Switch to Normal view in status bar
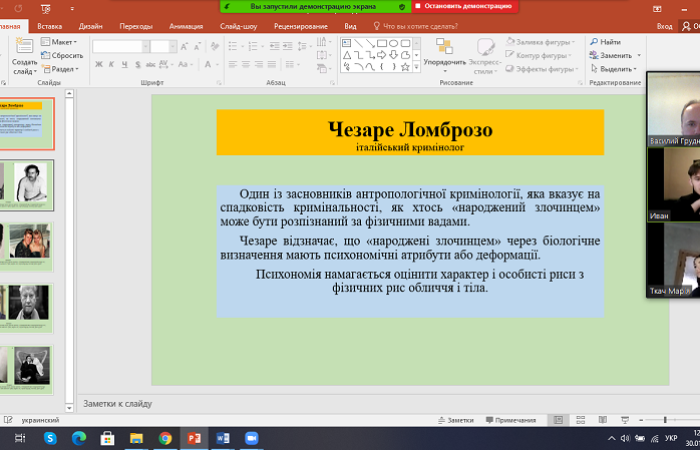700x450 pixels. click(x=556, y=420)
